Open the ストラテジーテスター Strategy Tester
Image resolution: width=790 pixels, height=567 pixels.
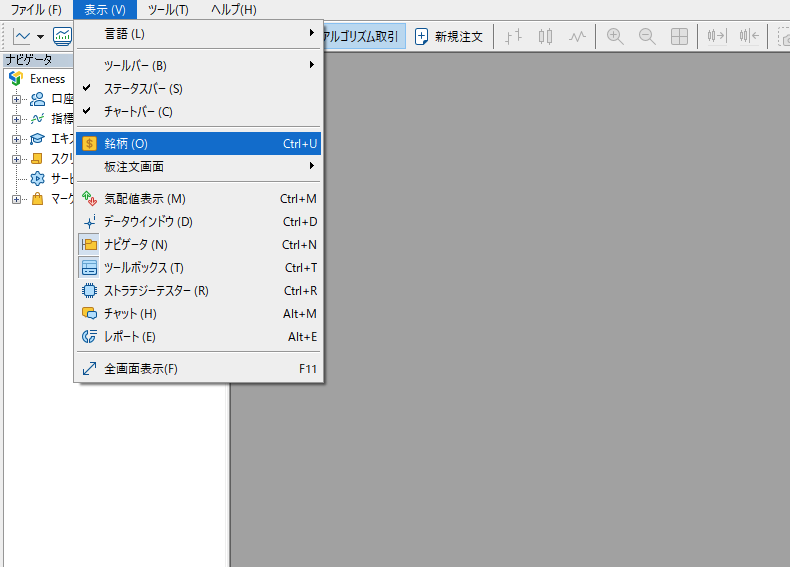pyautogui.click(x=156, y=291)
